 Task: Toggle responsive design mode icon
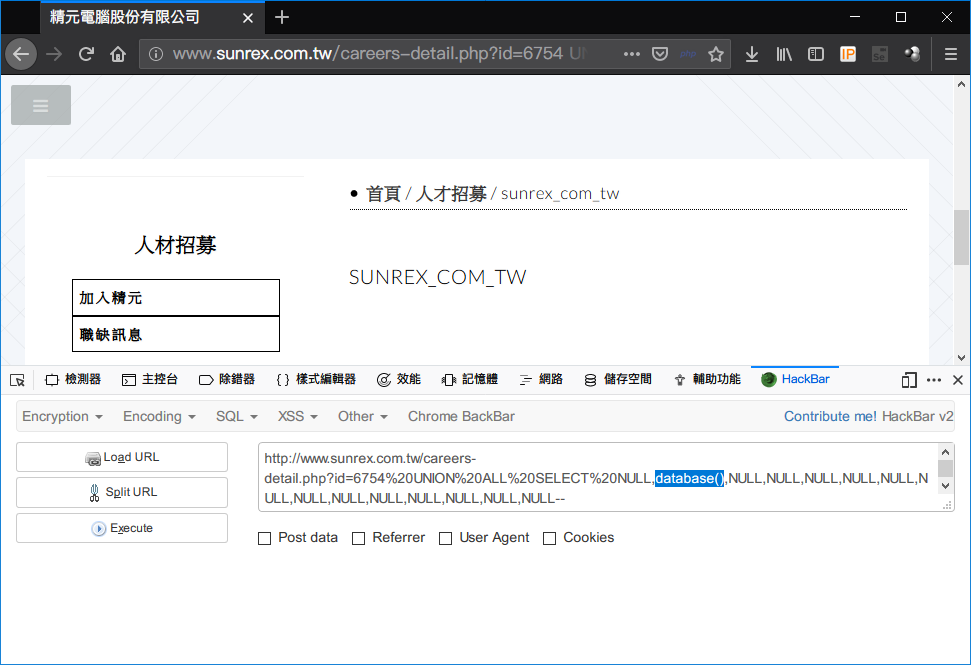[x=909, y=380]
